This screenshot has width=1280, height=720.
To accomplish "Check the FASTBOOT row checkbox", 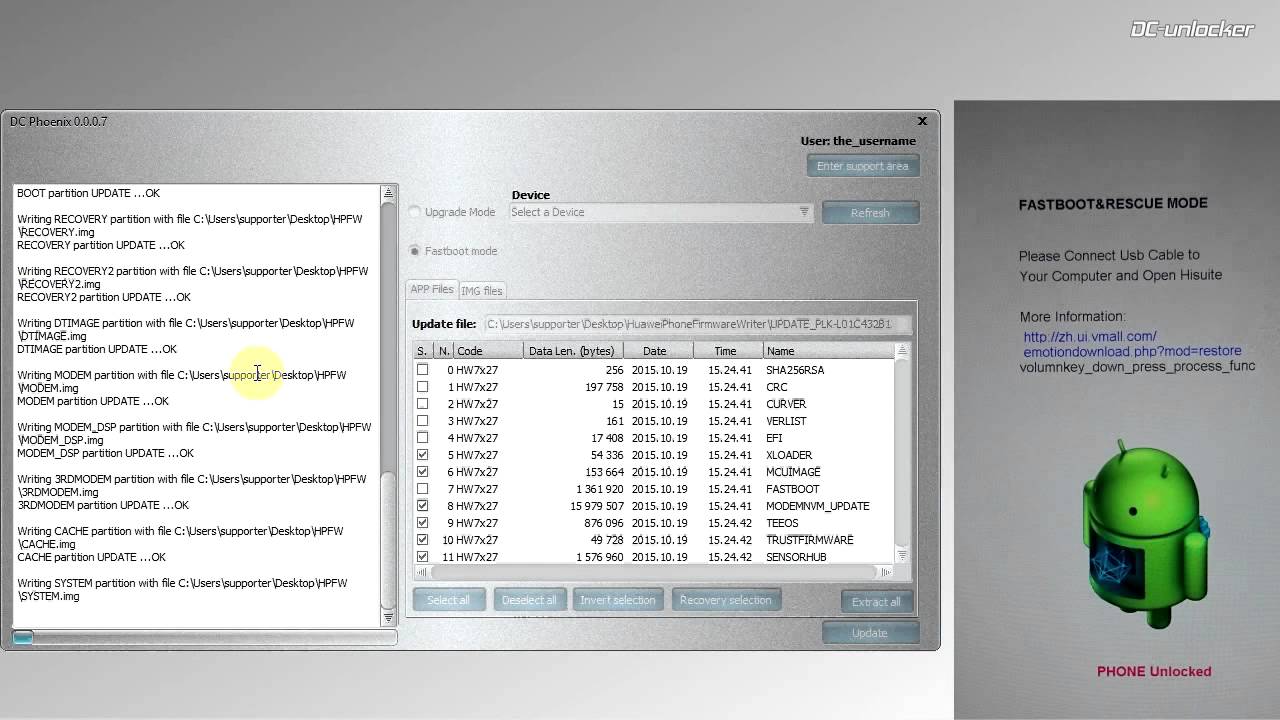I will click(422, 489).
